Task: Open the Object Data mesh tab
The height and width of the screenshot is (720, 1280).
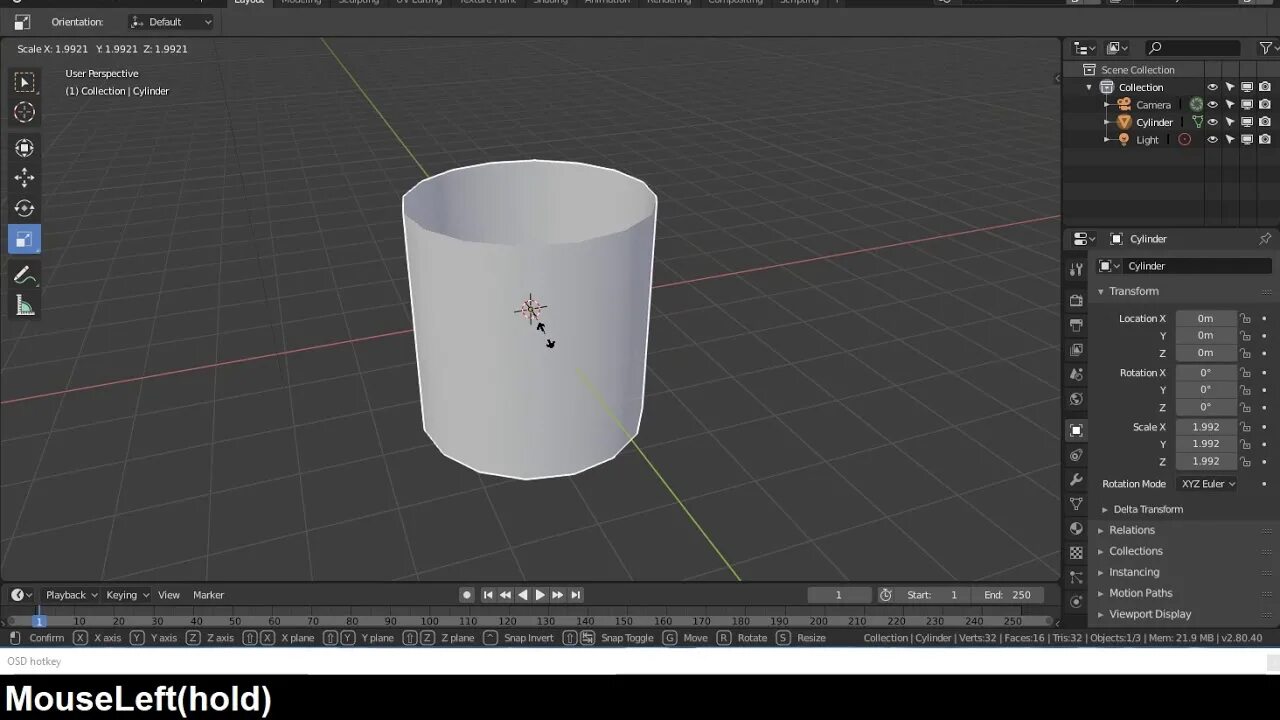Action: (1076, 504)
